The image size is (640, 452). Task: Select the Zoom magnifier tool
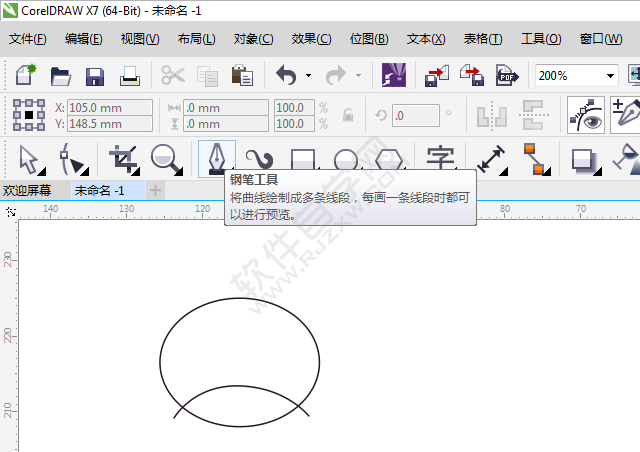pos(165,159)
